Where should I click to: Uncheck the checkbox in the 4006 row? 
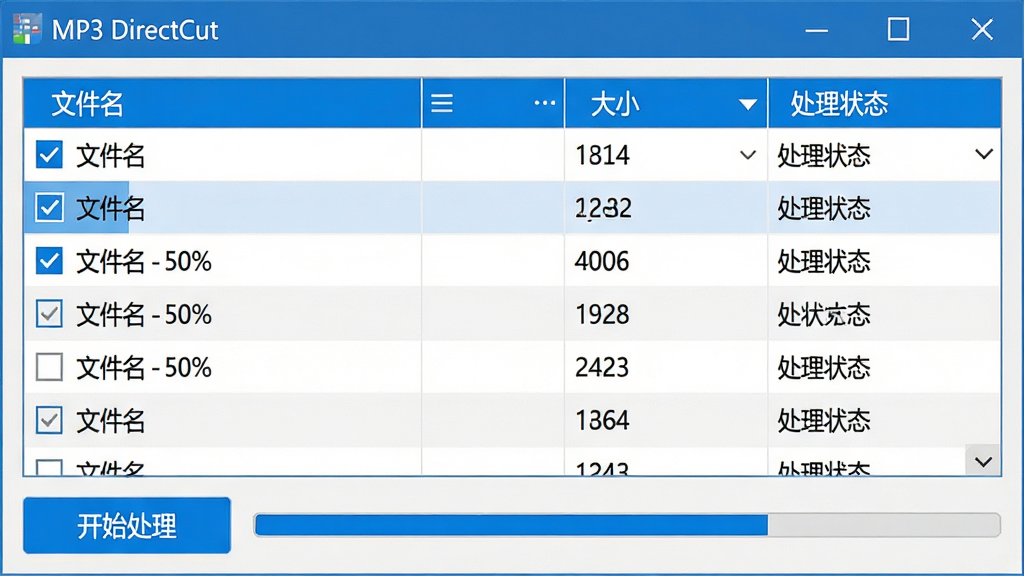pos(49,261)
